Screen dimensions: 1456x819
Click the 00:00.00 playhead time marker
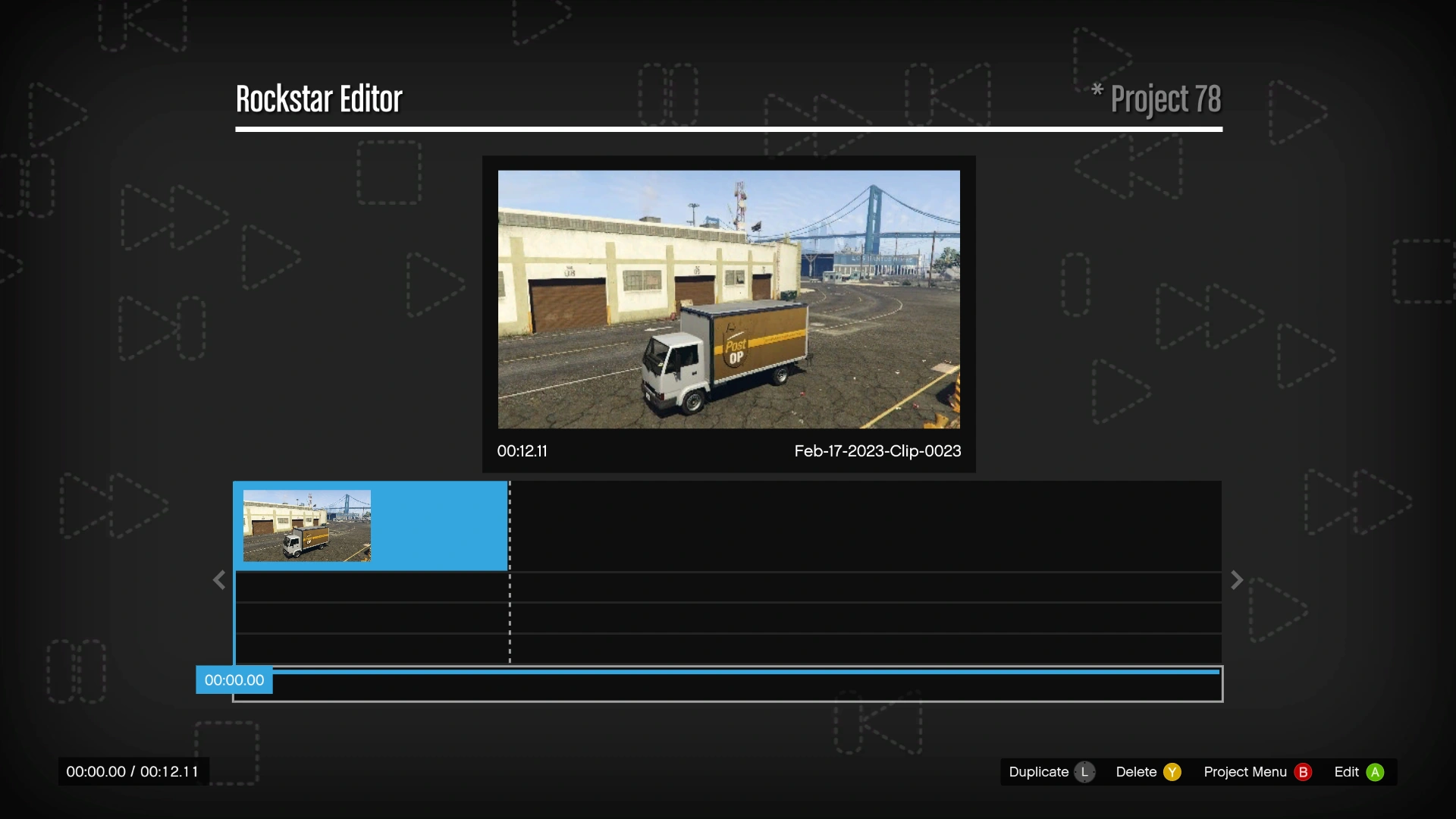(234, 680)
